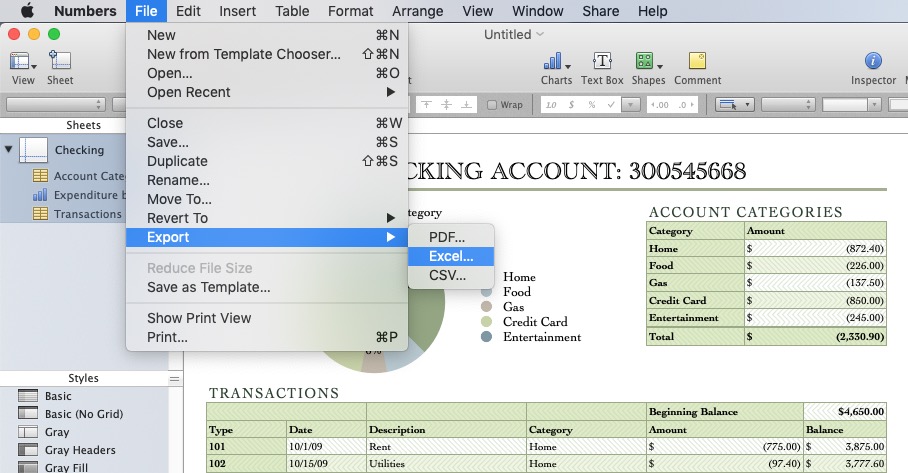Insert a Text Box

(x=602, y=68)
